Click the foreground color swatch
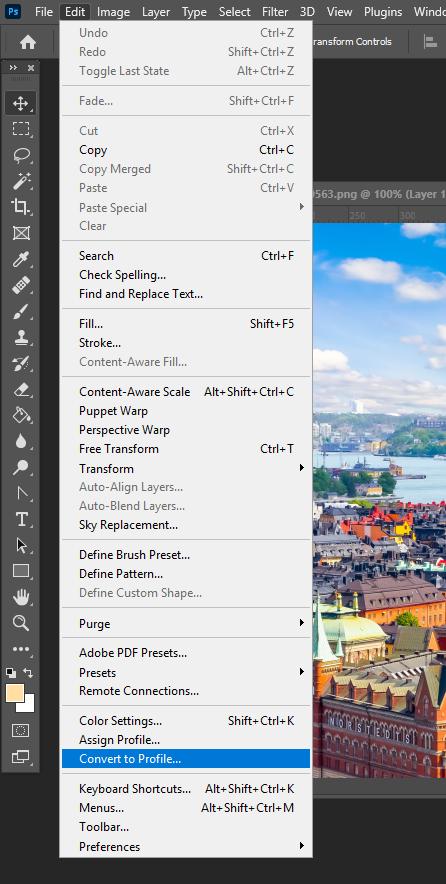Viewport: 446px width, 884px height. pos(14,693)
